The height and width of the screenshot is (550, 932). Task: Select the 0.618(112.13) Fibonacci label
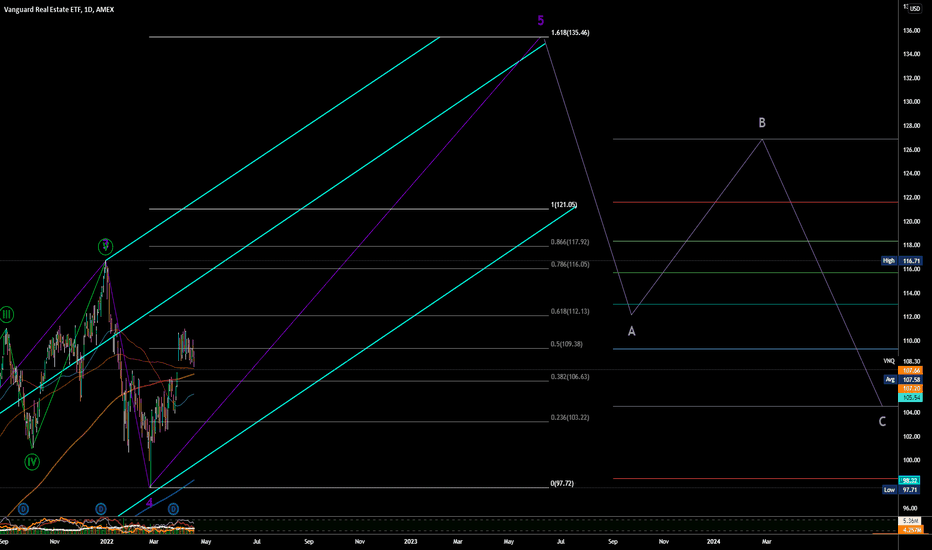coord(569,312)
